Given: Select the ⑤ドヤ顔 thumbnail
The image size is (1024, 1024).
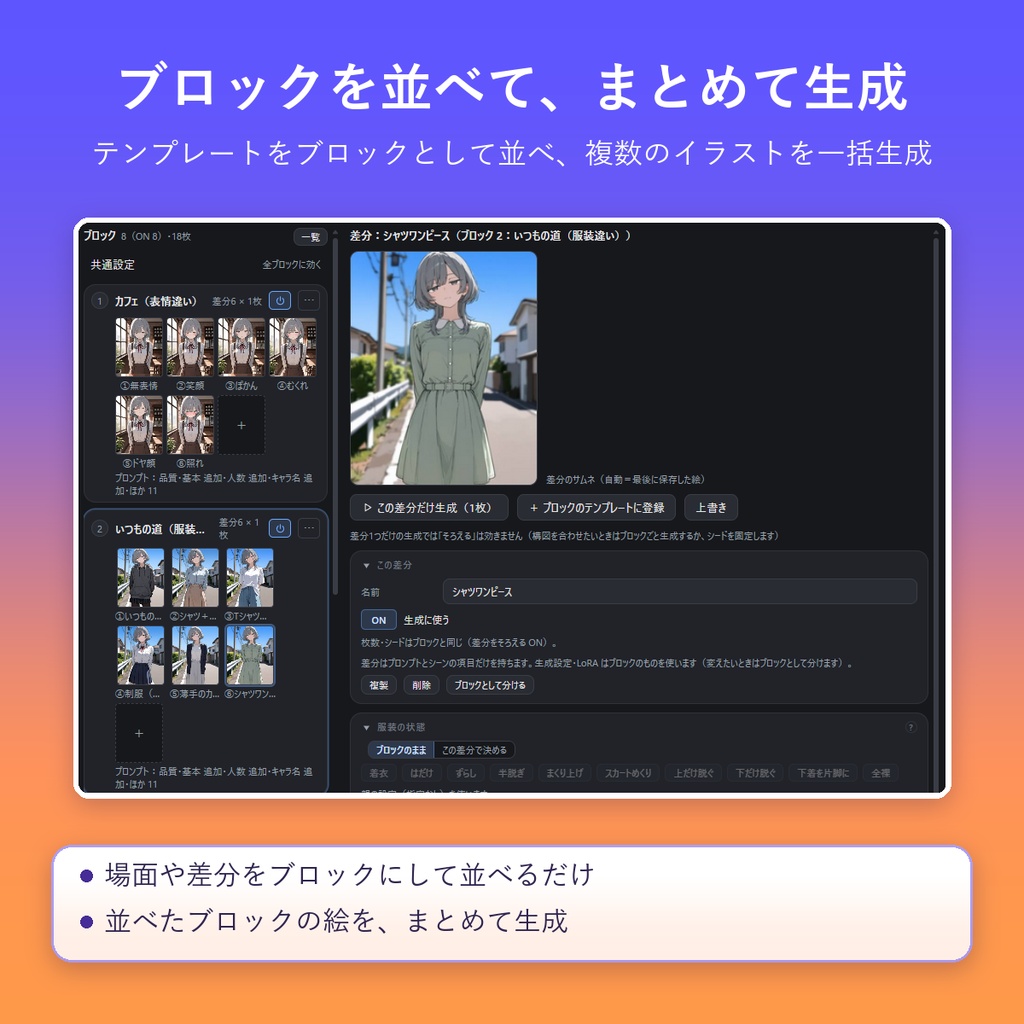Looking at the screenshot, I should click(x=139, y=425).
